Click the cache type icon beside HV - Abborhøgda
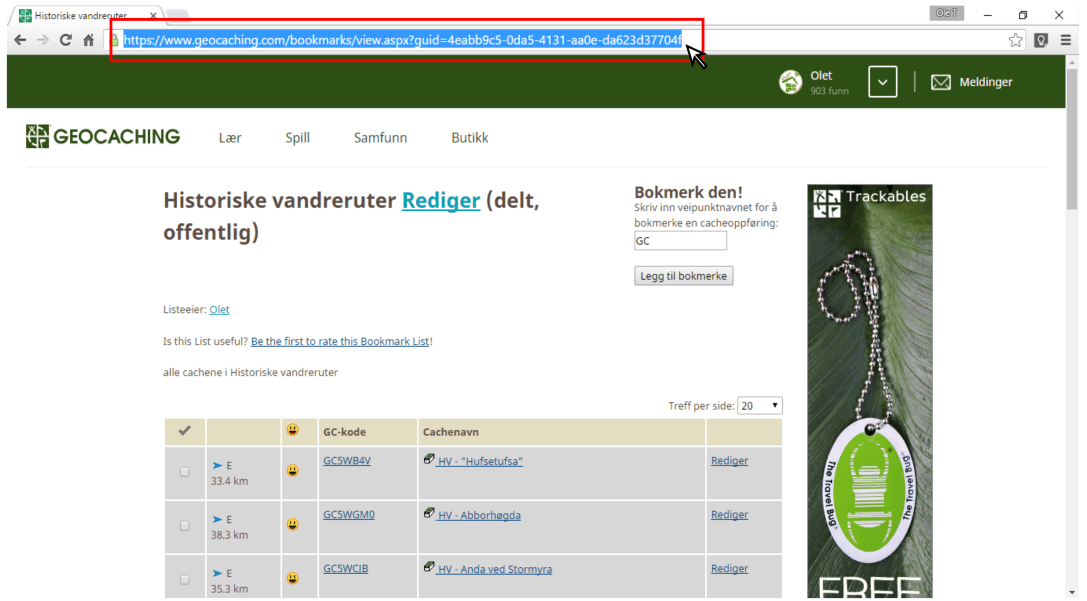Screen dimensions: 1087x601 (x=428, y=513)
